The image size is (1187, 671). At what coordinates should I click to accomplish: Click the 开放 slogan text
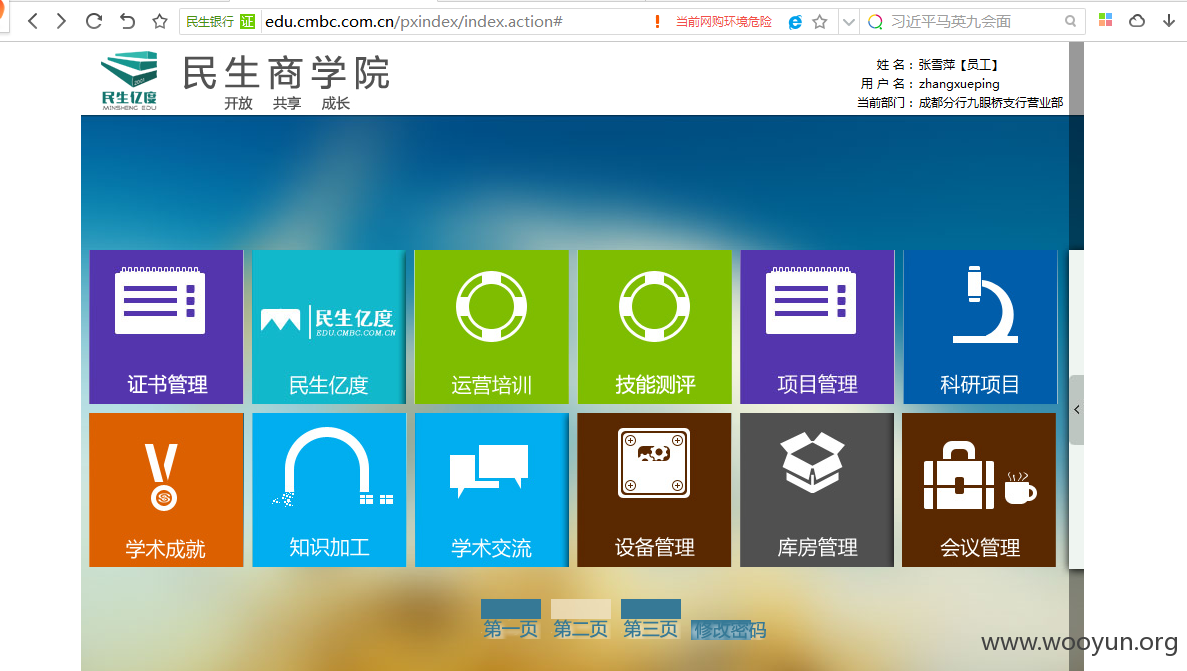tap(238, 103)
